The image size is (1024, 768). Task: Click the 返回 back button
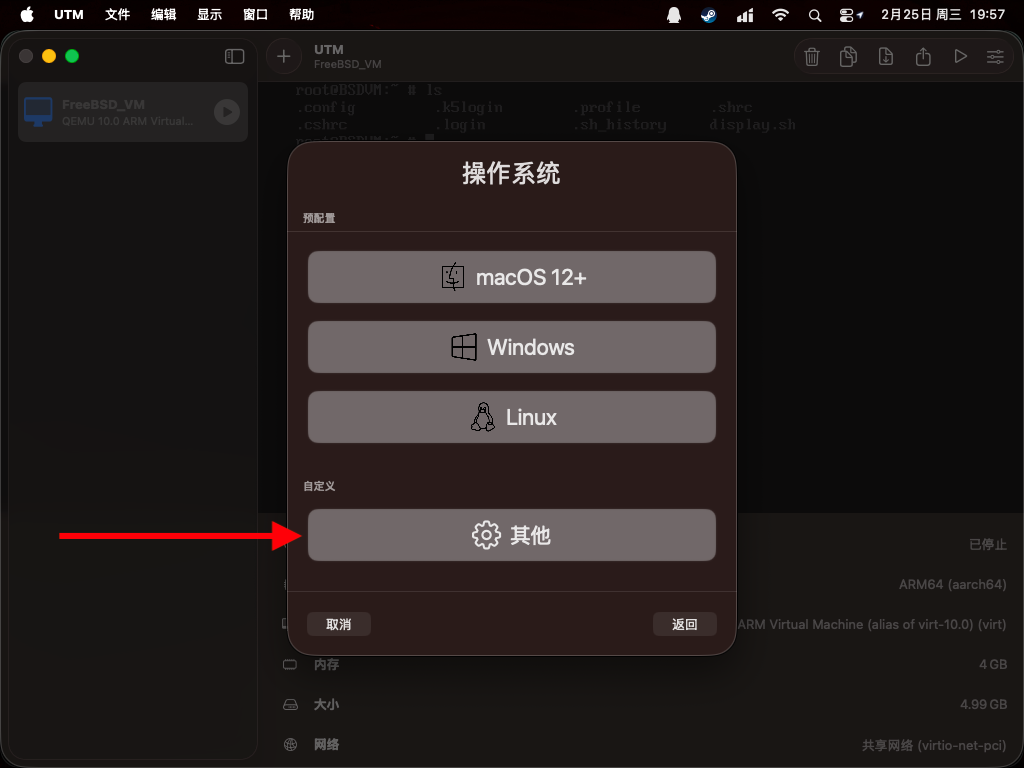684,624
